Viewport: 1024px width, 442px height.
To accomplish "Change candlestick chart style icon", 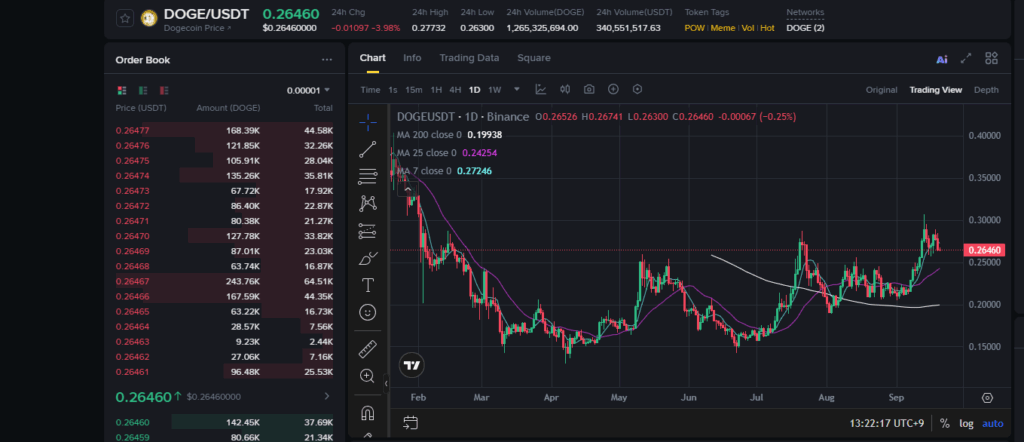I will (x=565, y=89).
